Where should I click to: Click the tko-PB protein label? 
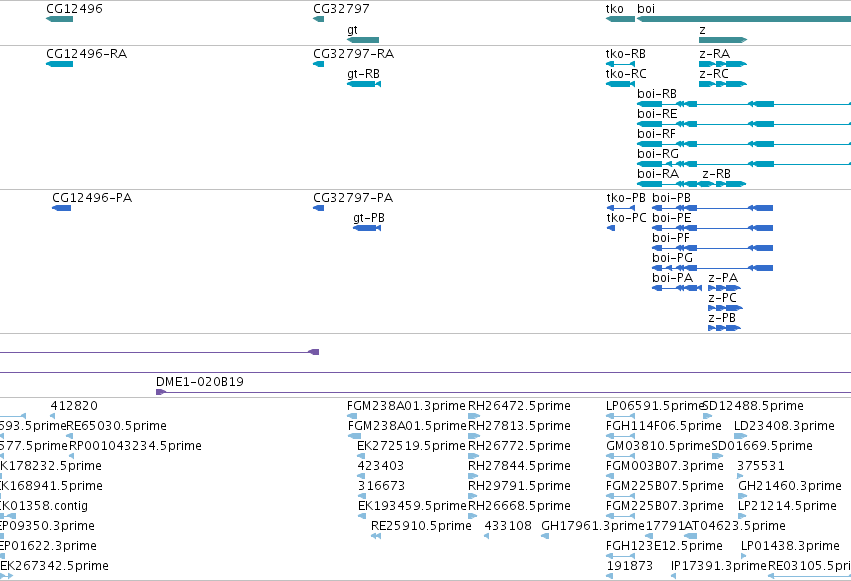626,198
